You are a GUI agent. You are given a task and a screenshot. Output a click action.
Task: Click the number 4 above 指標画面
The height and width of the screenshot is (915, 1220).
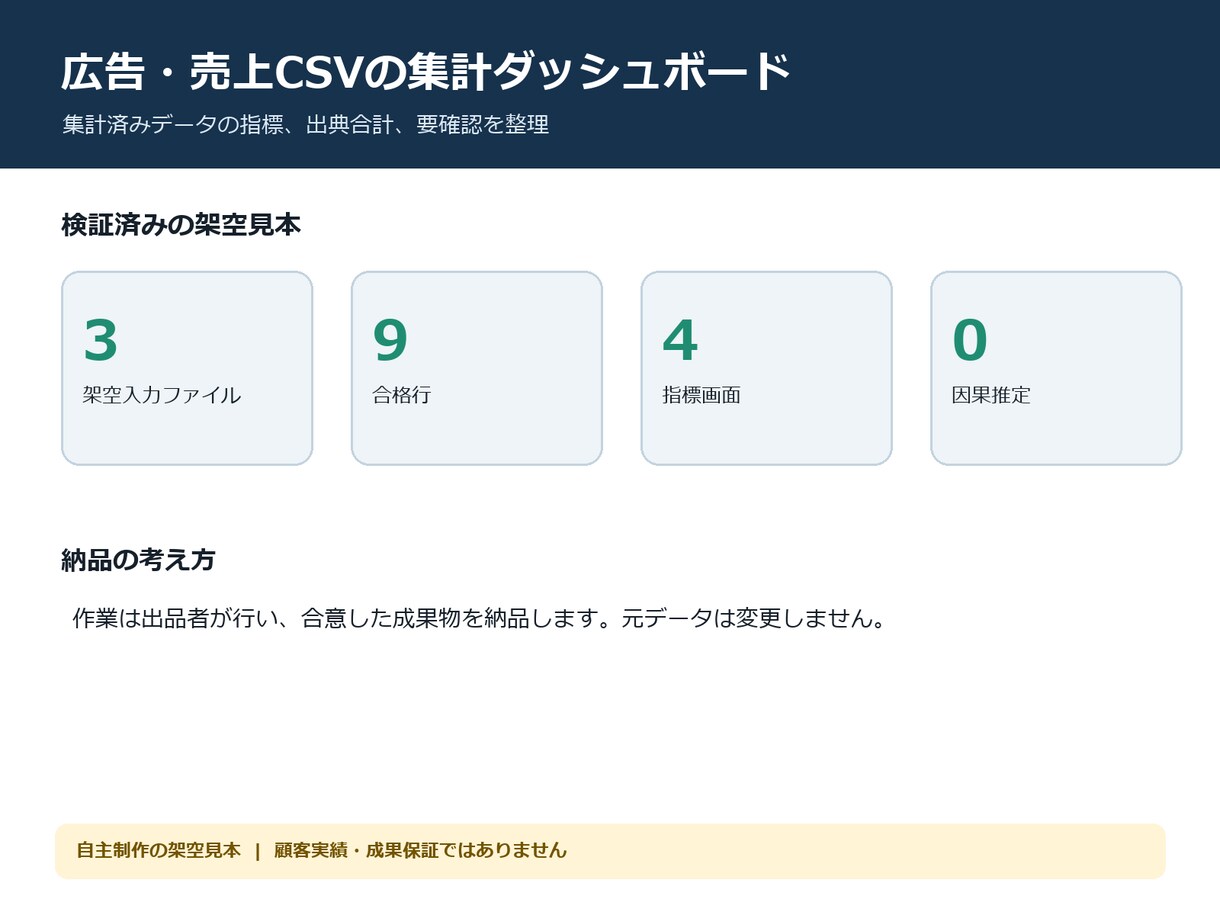pyautogui.click(x=680, y=340)
